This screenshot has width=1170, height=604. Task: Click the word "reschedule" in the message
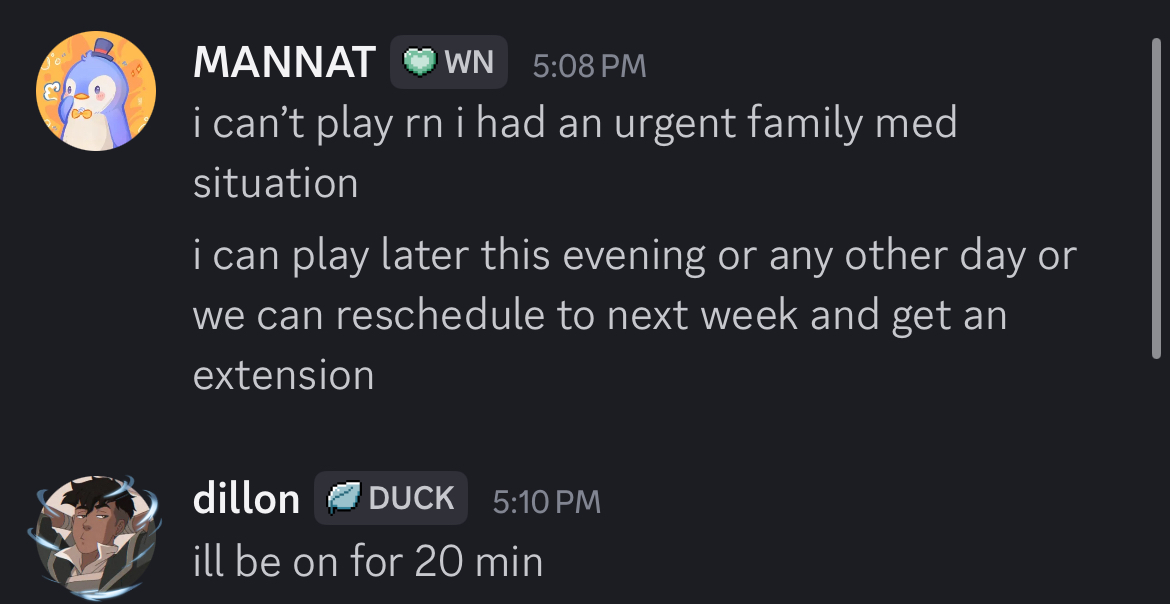(x=439, y=315)
